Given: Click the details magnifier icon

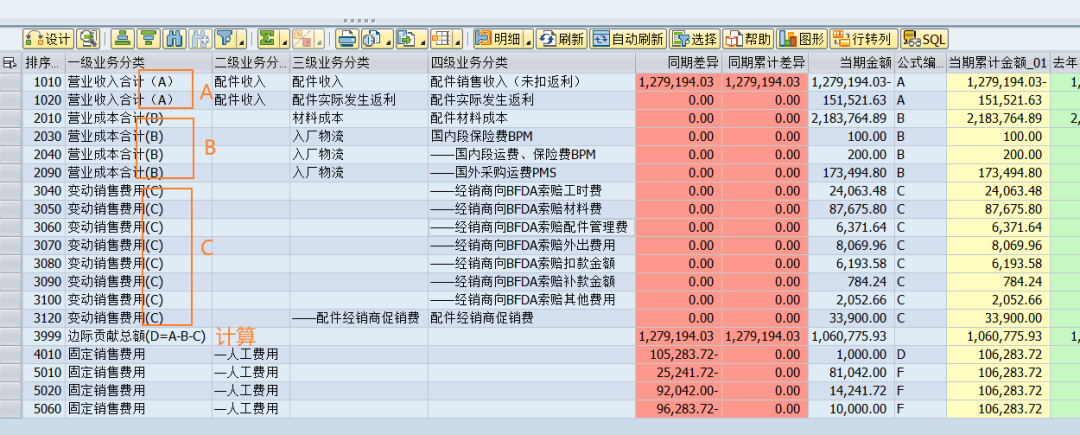Looking at the screenshot, I should click(x=87, y=39).
